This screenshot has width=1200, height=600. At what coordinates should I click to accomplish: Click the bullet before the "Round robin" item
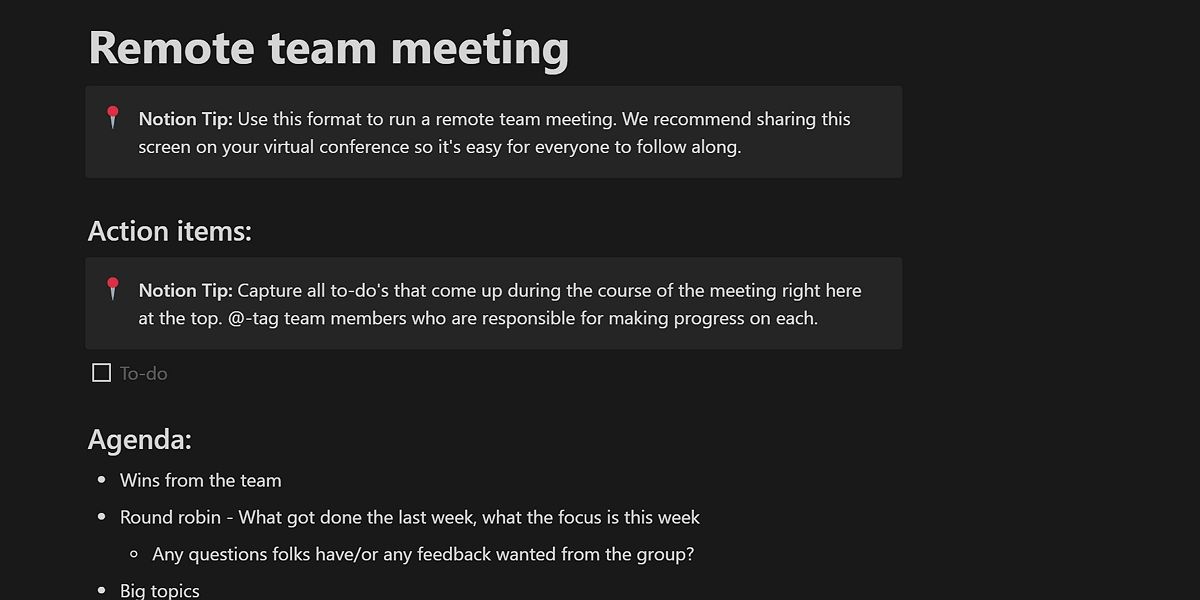(100, 518)
